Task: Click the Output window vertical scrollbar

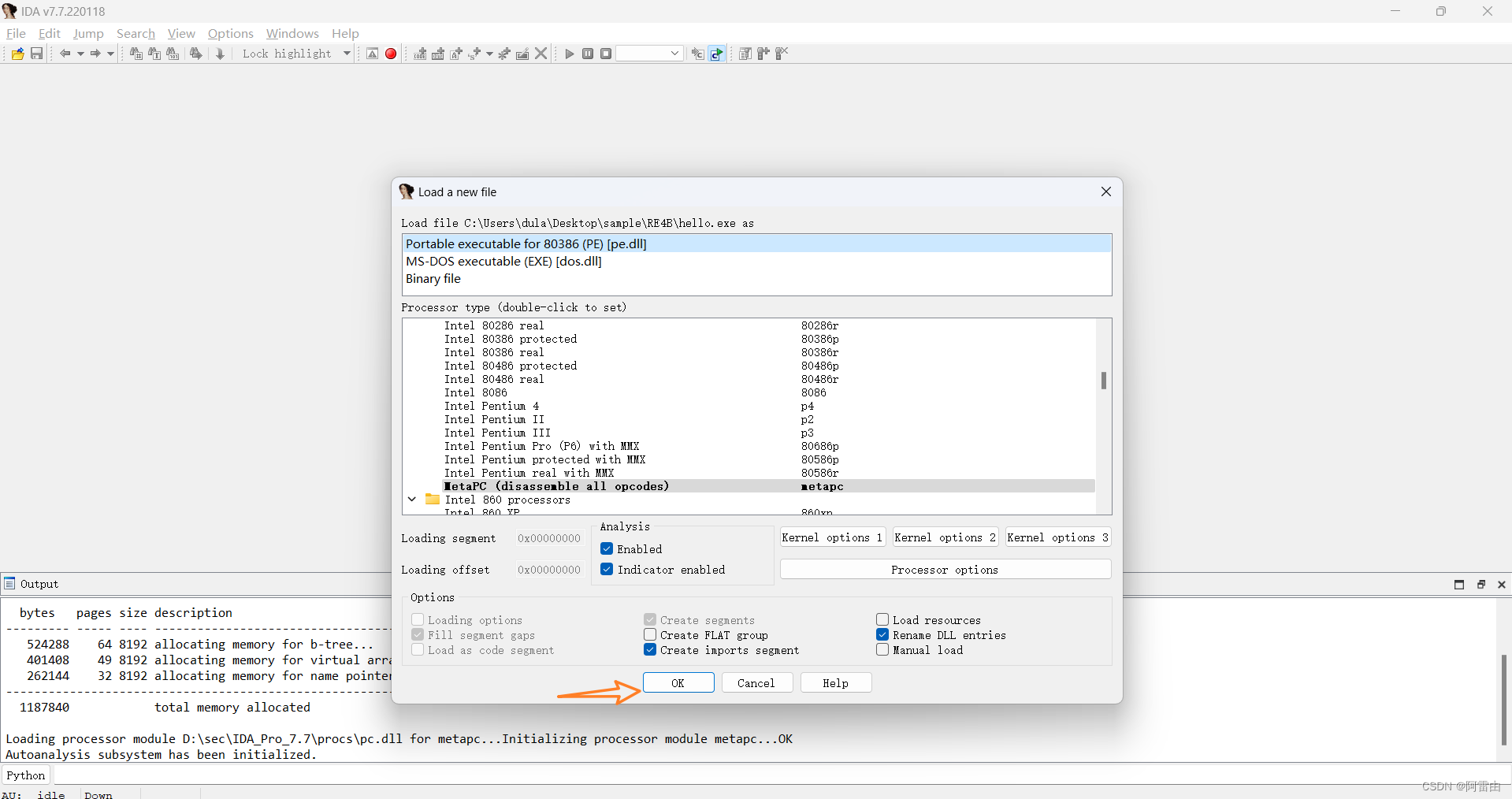Action: [x=1503, y=699]
